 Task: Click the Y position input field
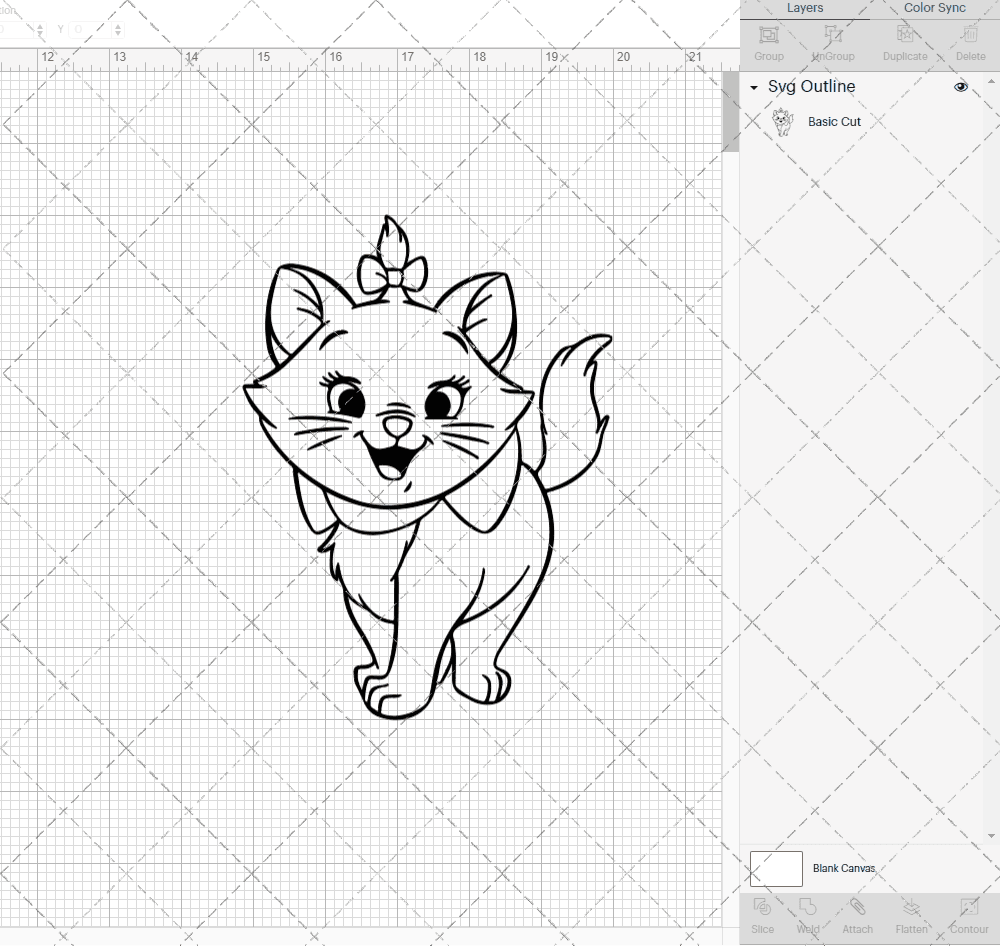point(91,29)
